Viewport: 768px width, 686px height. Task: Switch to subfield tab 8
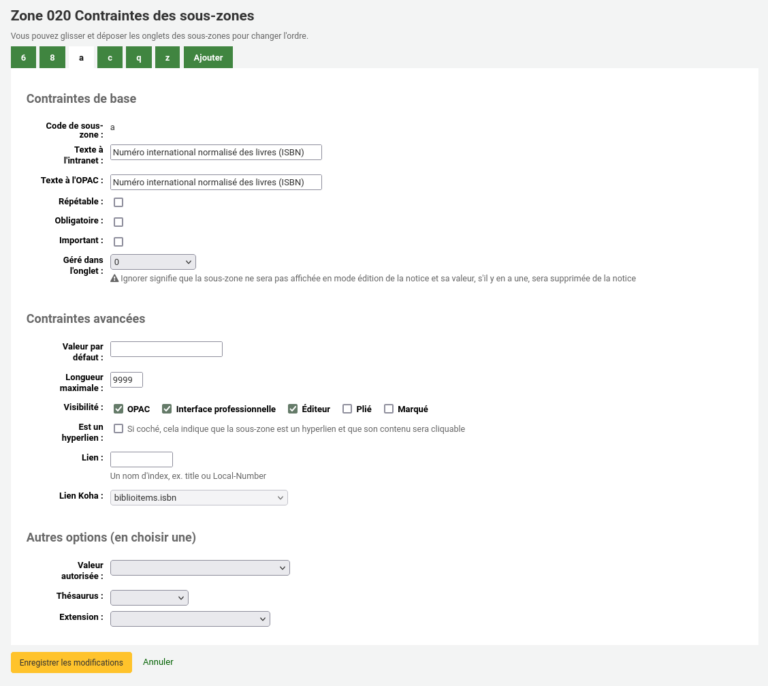point(52,57)
